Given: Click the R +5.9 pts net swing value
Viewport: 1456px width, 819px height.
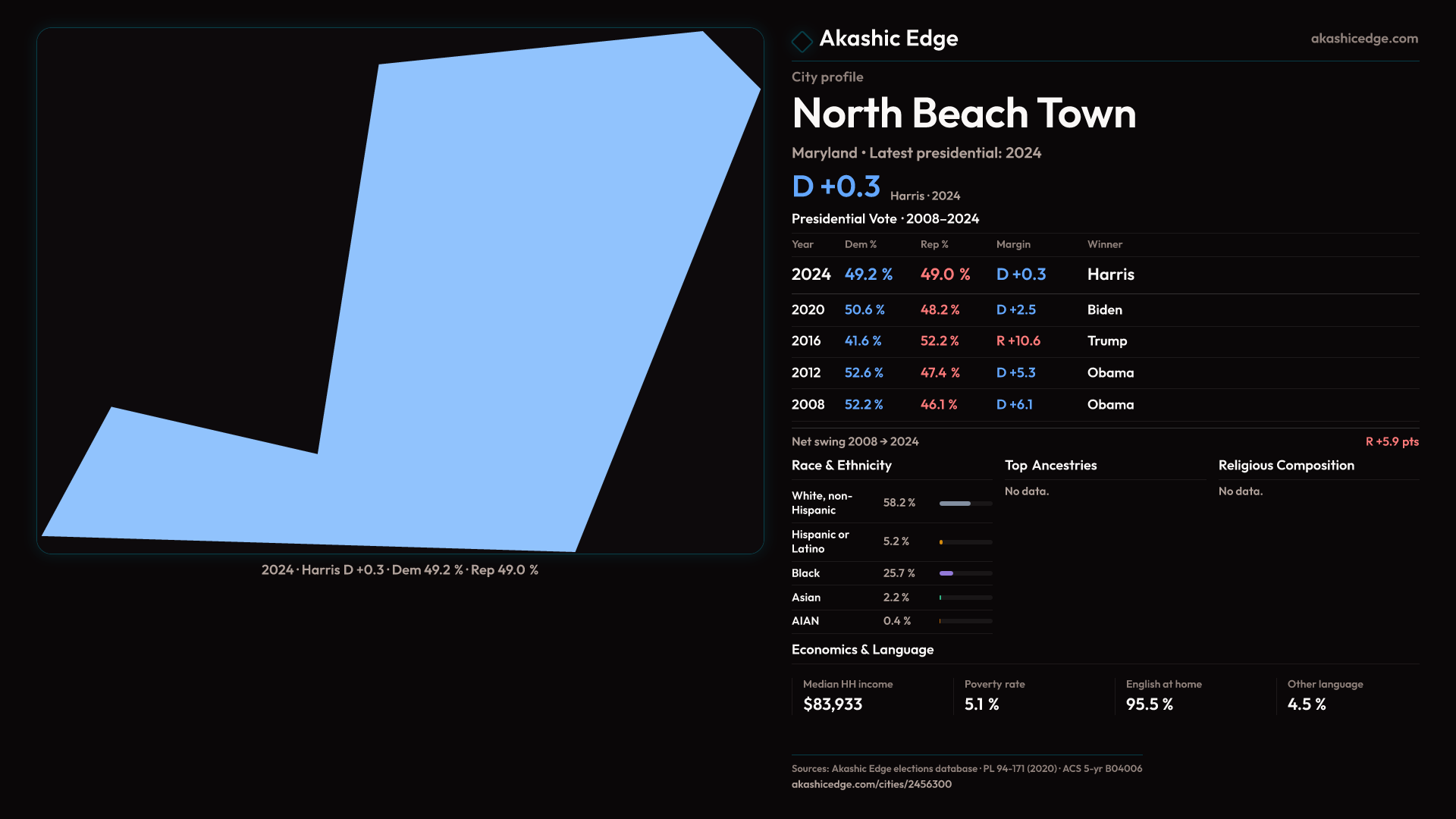Looking at the screenshot, I should 1392,442.
